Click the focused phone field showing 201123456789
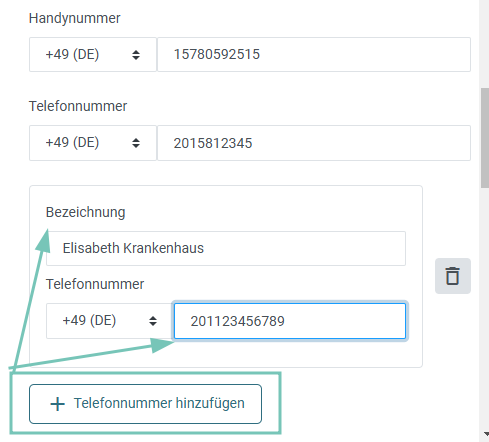Screen dimensions: 489x442 coord(290,321)
